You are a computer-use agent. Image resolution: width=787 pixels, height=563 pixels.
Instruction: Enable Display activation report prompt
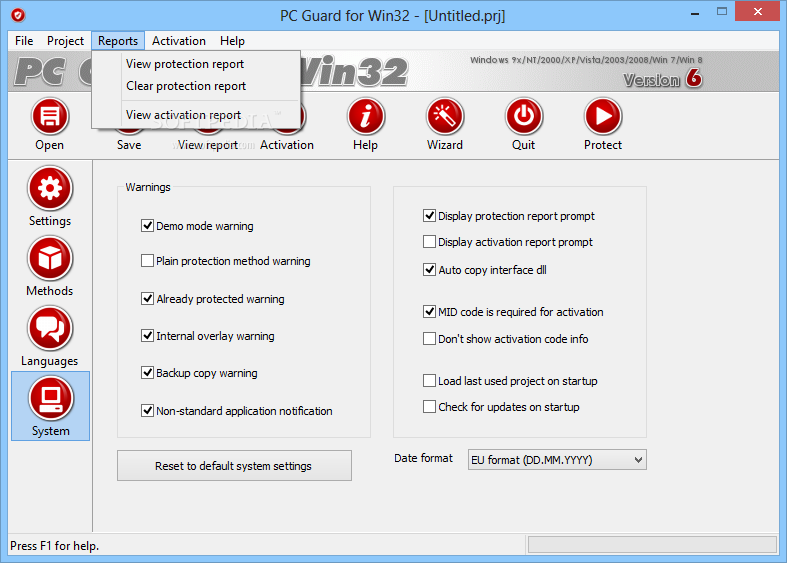(429, 242)
